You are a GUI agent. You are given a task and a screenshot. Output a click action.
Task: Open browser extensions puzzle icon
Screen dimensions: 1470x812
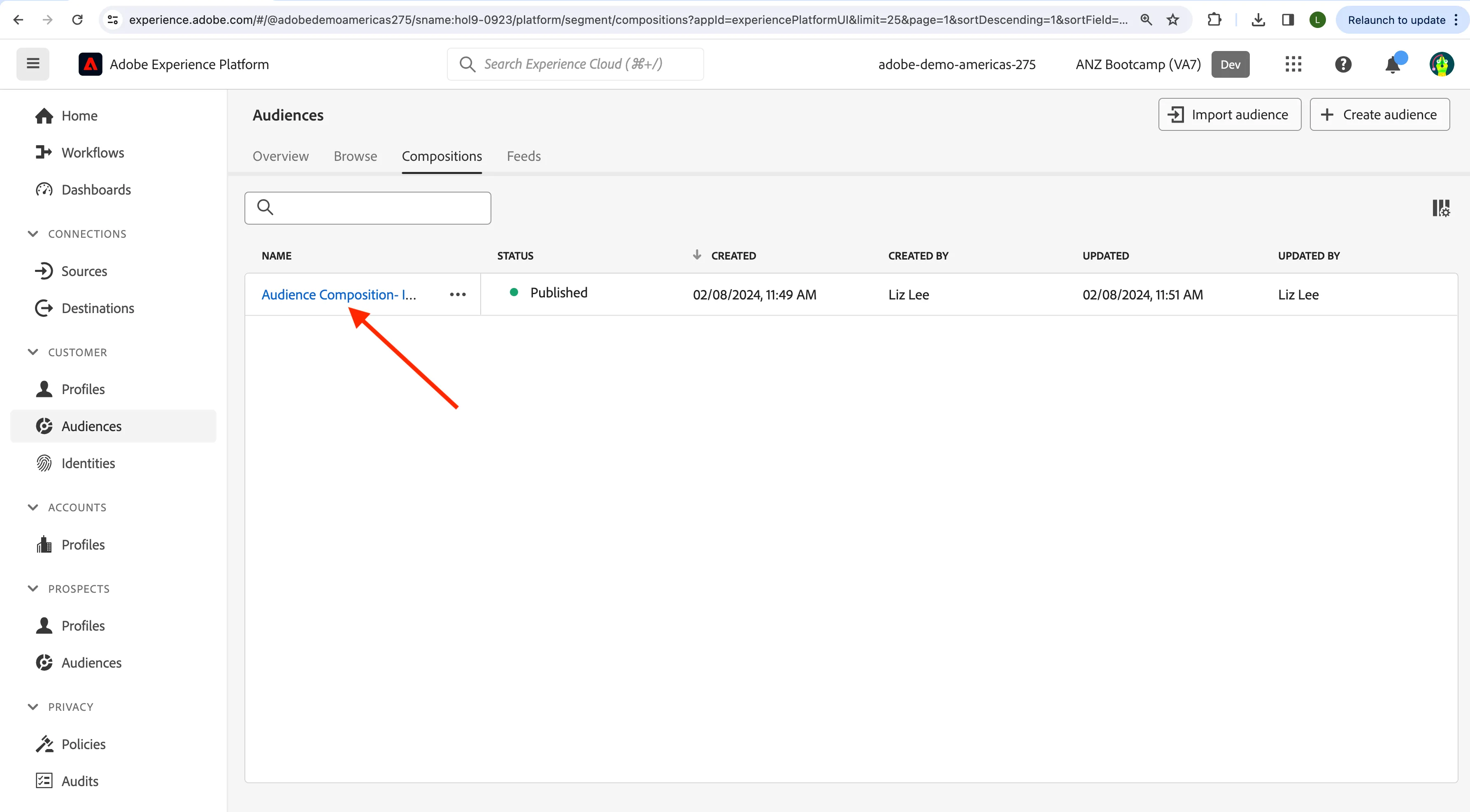point(1214,20)
